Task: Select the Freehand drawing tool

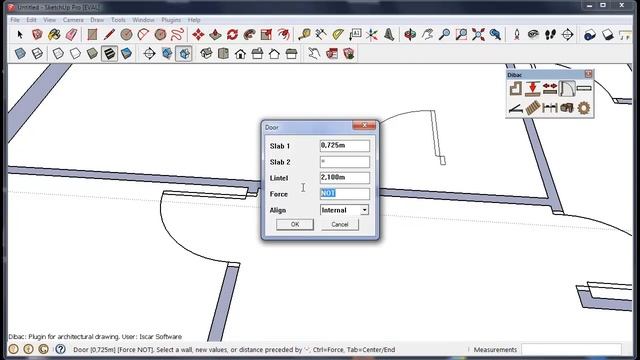Action: 177,35
